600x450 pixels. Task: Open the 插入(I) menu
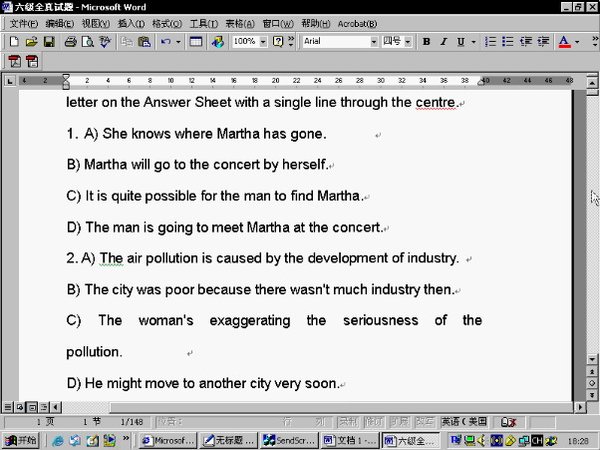point(129,23)
